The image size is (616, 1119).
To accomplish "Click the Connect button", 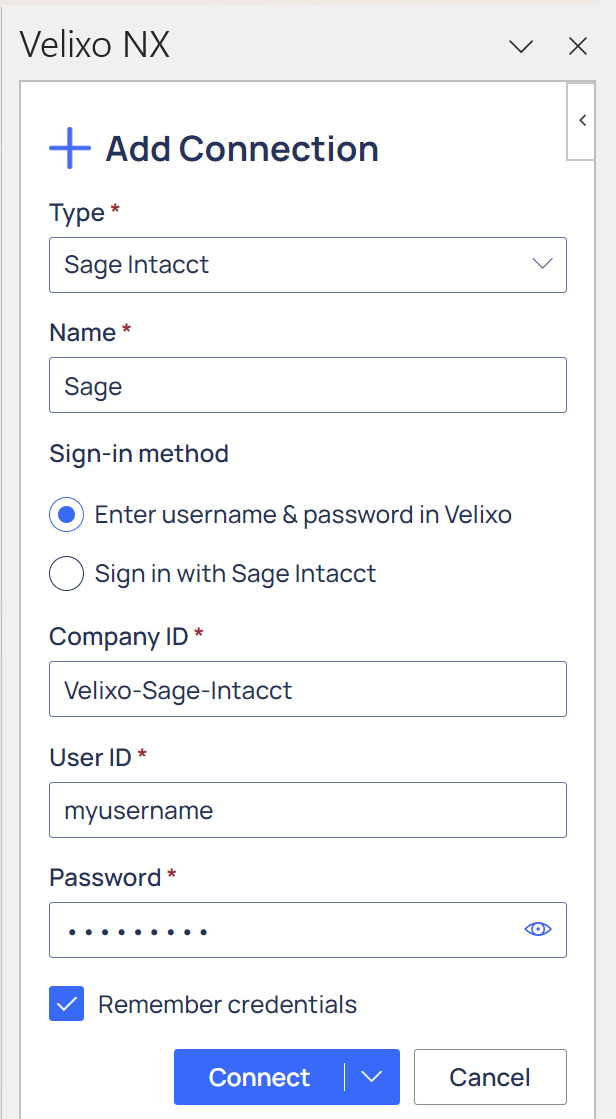I will (x=259, y=1077).
